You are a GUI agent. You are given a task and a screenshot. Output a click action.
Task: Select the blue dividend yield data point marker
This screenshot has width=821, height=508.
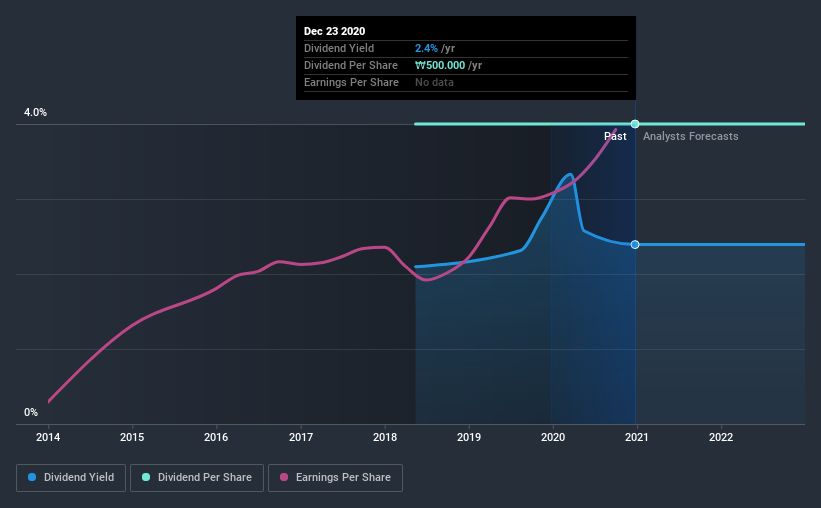635,245
